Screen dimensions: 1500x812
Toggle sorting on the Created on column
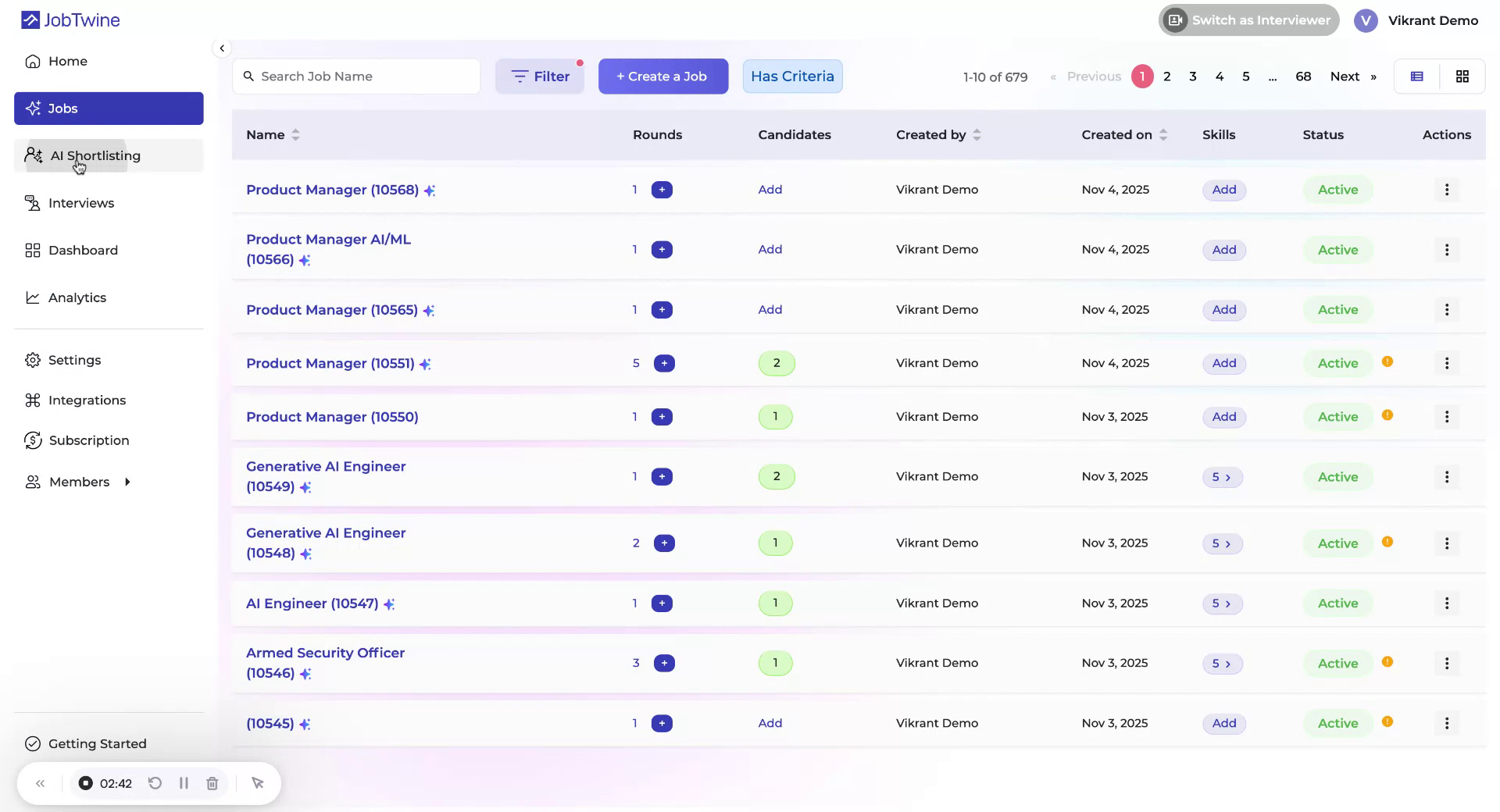1164,134
